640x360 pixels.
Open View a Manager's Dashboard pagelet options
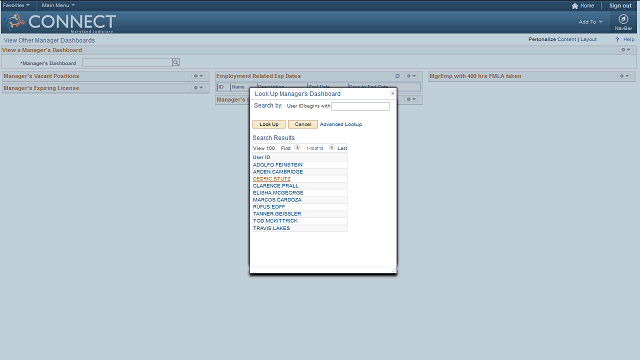[626, 50]
